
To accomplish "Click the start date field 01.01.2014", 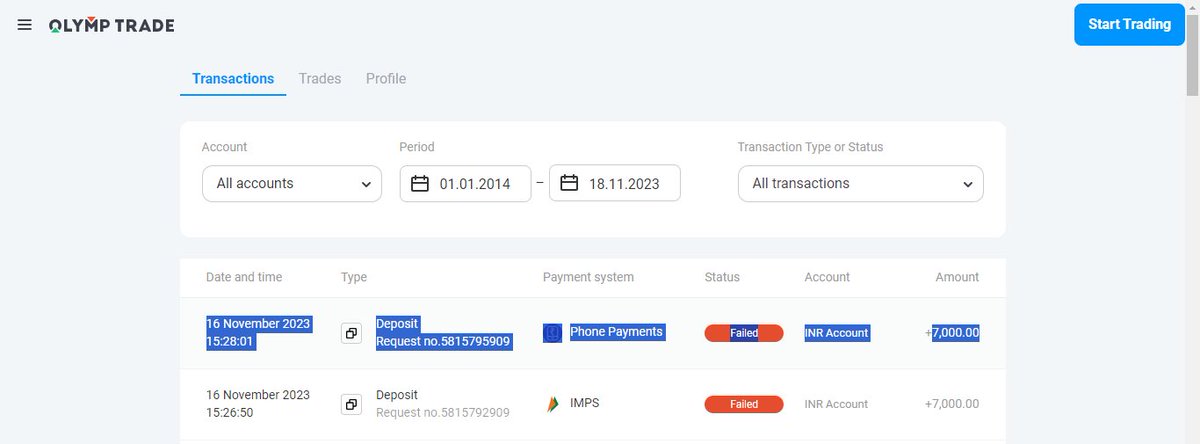I will pos(466,184).
